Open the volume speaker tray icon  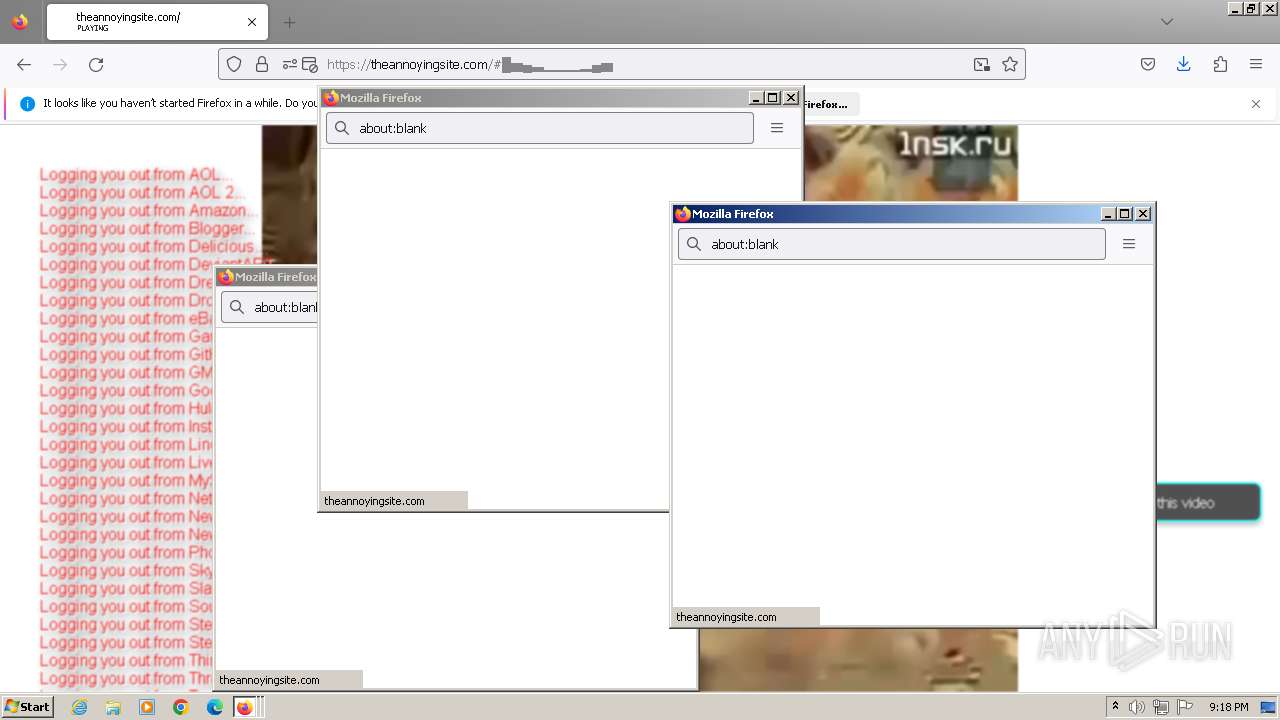(1137, 707)
